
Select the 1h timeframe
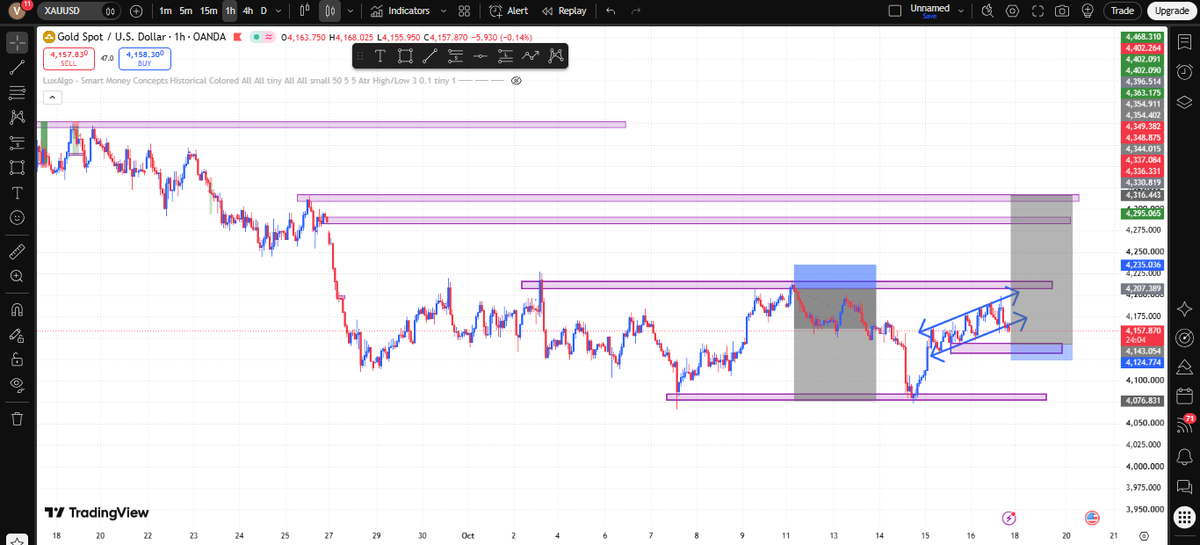click(x=231, y=11)
